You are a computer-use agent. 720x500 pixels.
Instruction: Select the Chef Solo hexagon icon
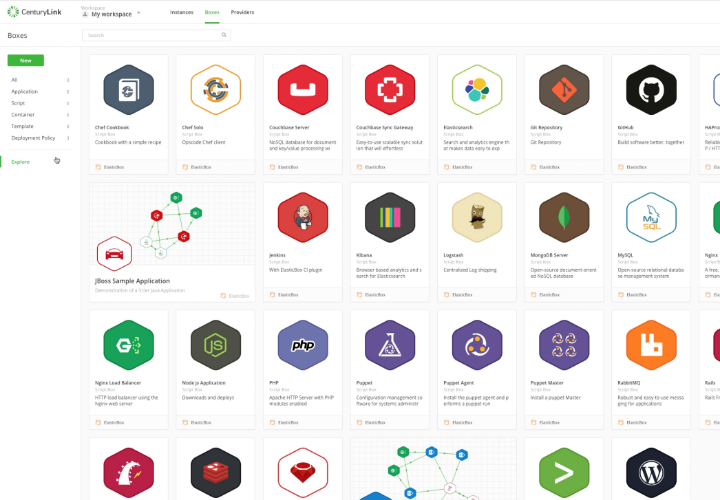tap(215, 90)
